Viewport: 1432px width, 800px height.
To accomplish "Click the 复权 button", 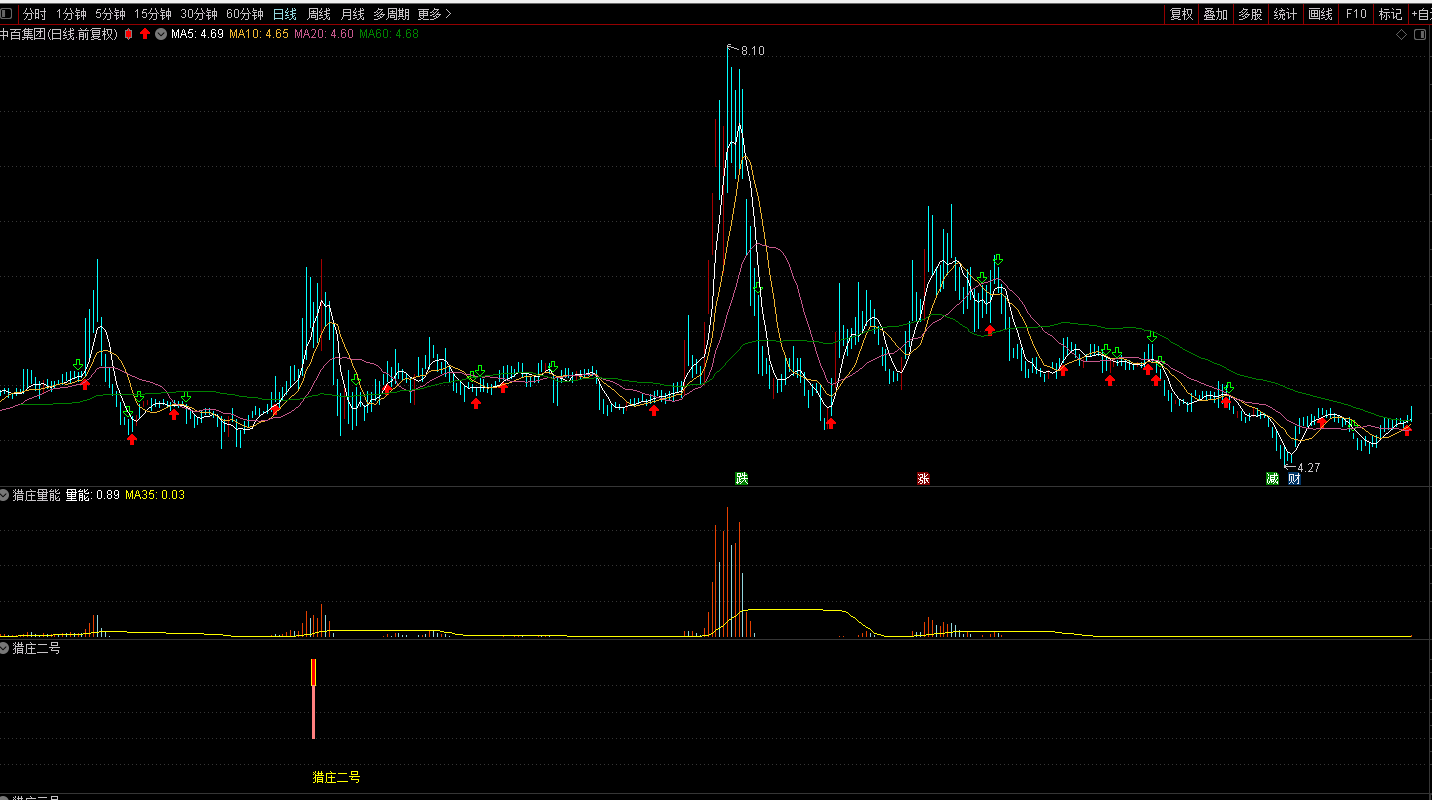I will pyautogui.click(x=1182, y=14).
